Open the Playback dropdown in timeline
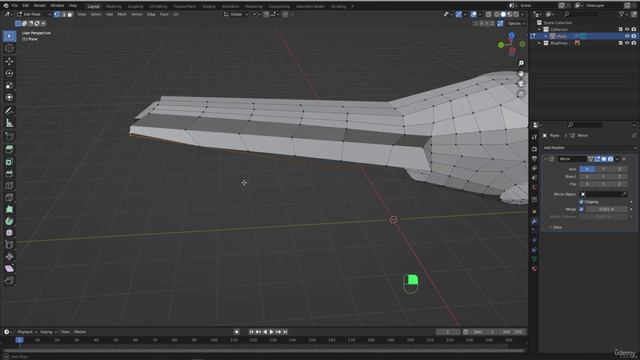This screenshot has width=640, height=360. click(x=27, y=332)
